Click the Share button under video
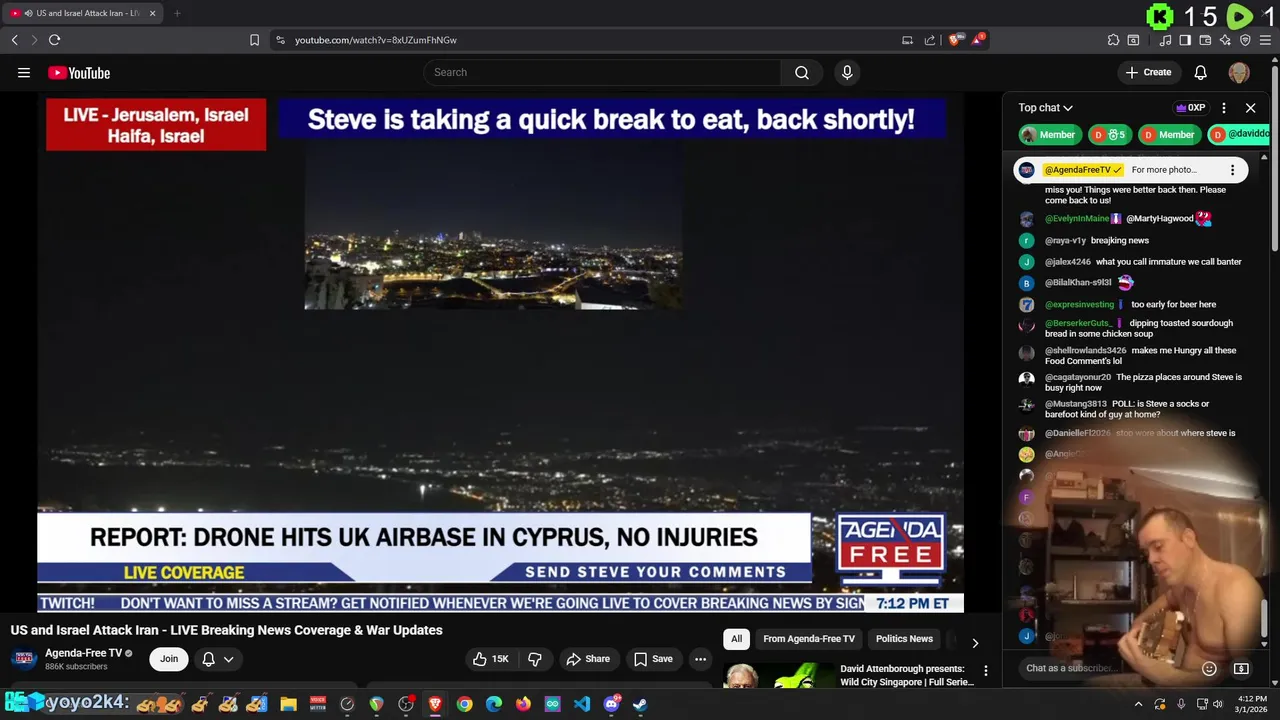This screenshot has height=720, width=1280. point(588,659)
